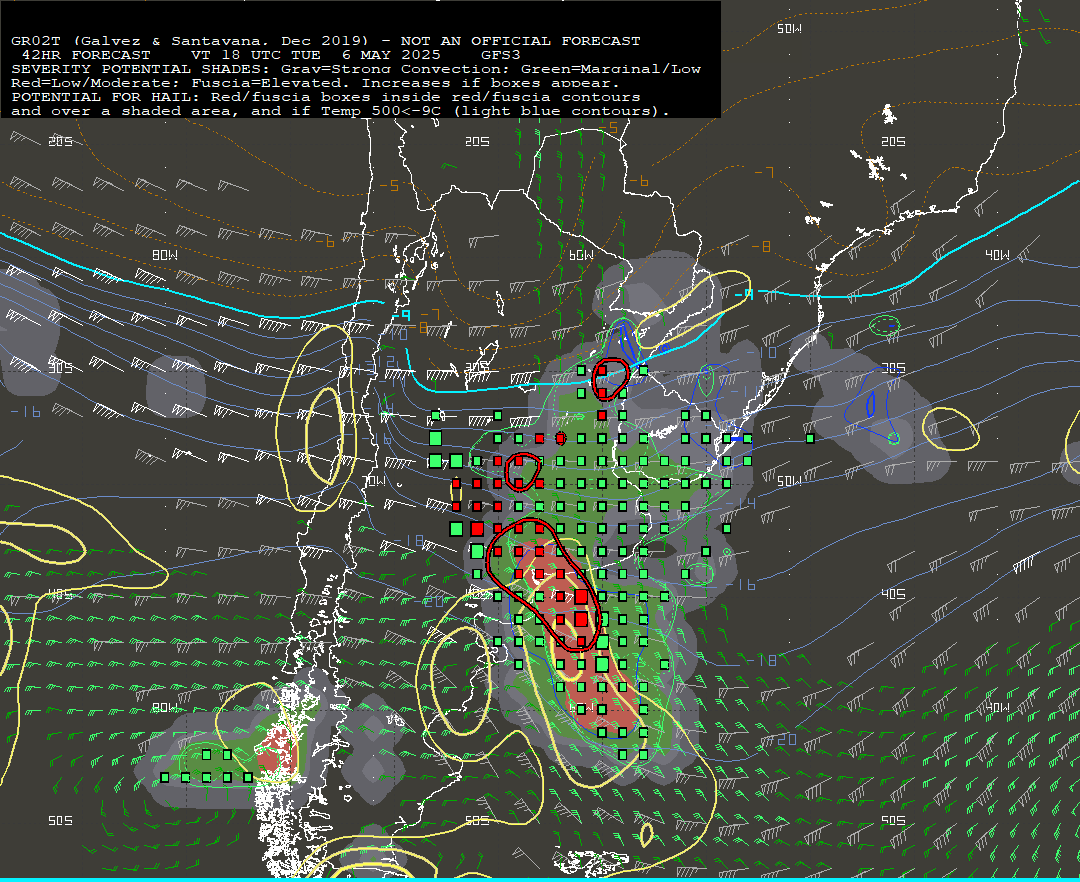Click 'Temp 500<-9C' text in legend
The height and width of the screenshot is (882, 1080).
381,111
